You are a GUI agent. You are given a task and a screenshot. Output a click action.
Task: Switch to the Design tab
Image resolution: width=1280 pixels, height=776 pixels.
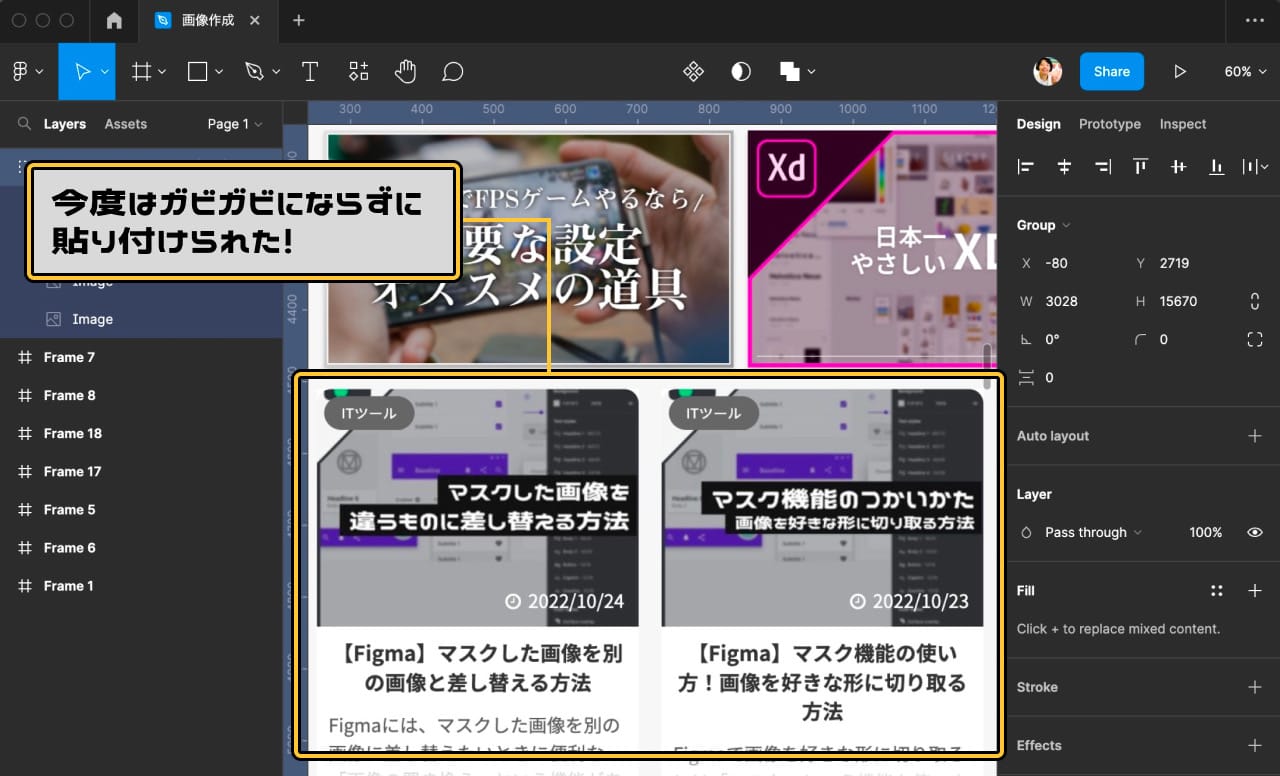click(x=1038, y=124)
